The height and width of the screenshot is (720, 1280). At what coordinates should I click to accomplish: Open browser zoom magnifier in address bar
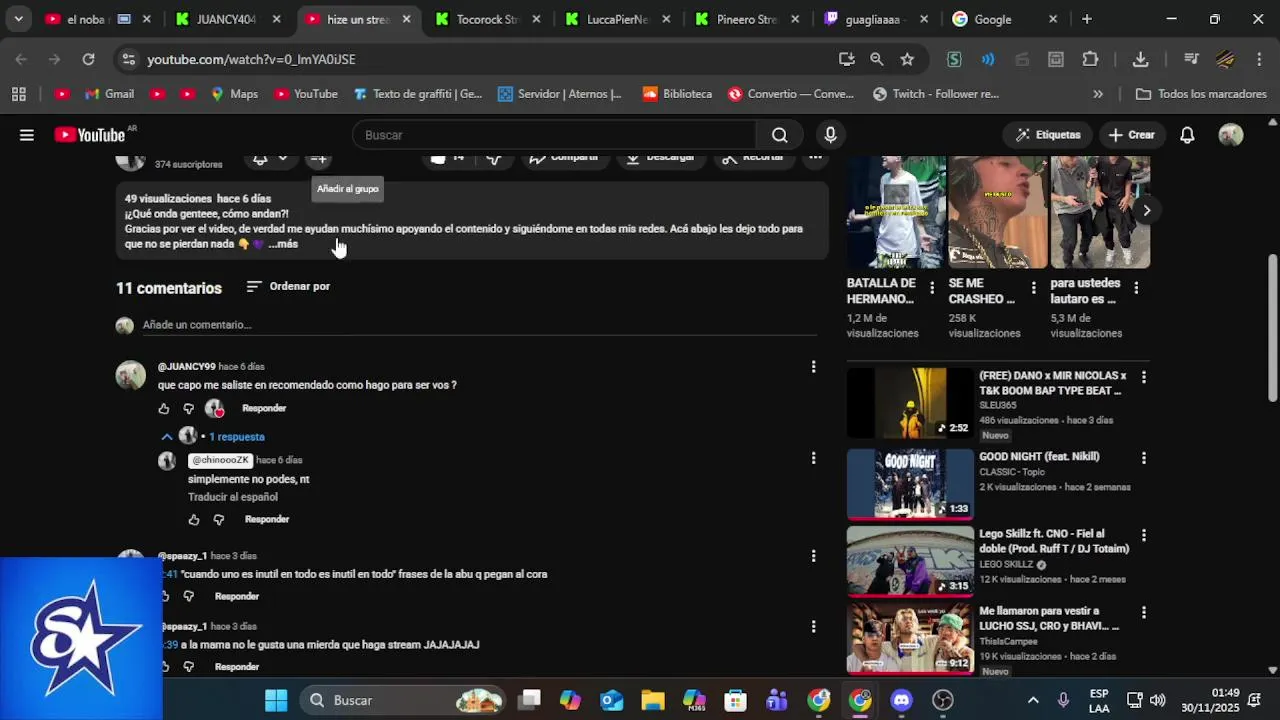tap(876, 59)
